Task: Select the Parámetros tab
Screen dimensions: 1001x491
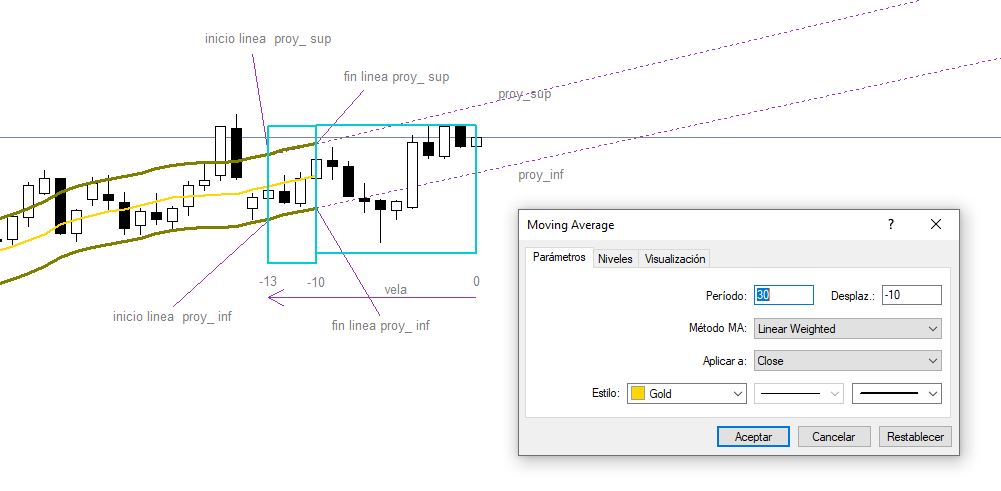Action: point(559,257)
